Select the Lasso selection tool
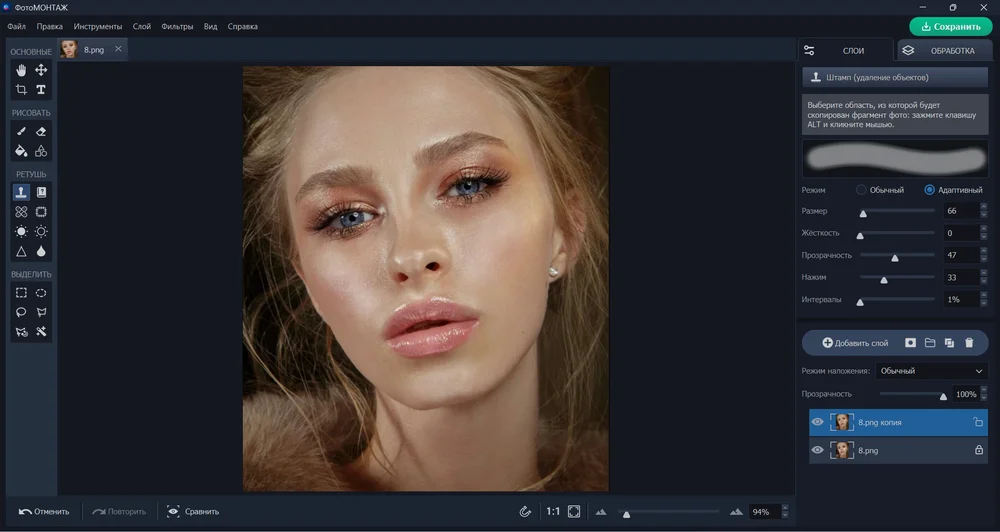Screen dimensions: 1000x532 coord(21,312)
